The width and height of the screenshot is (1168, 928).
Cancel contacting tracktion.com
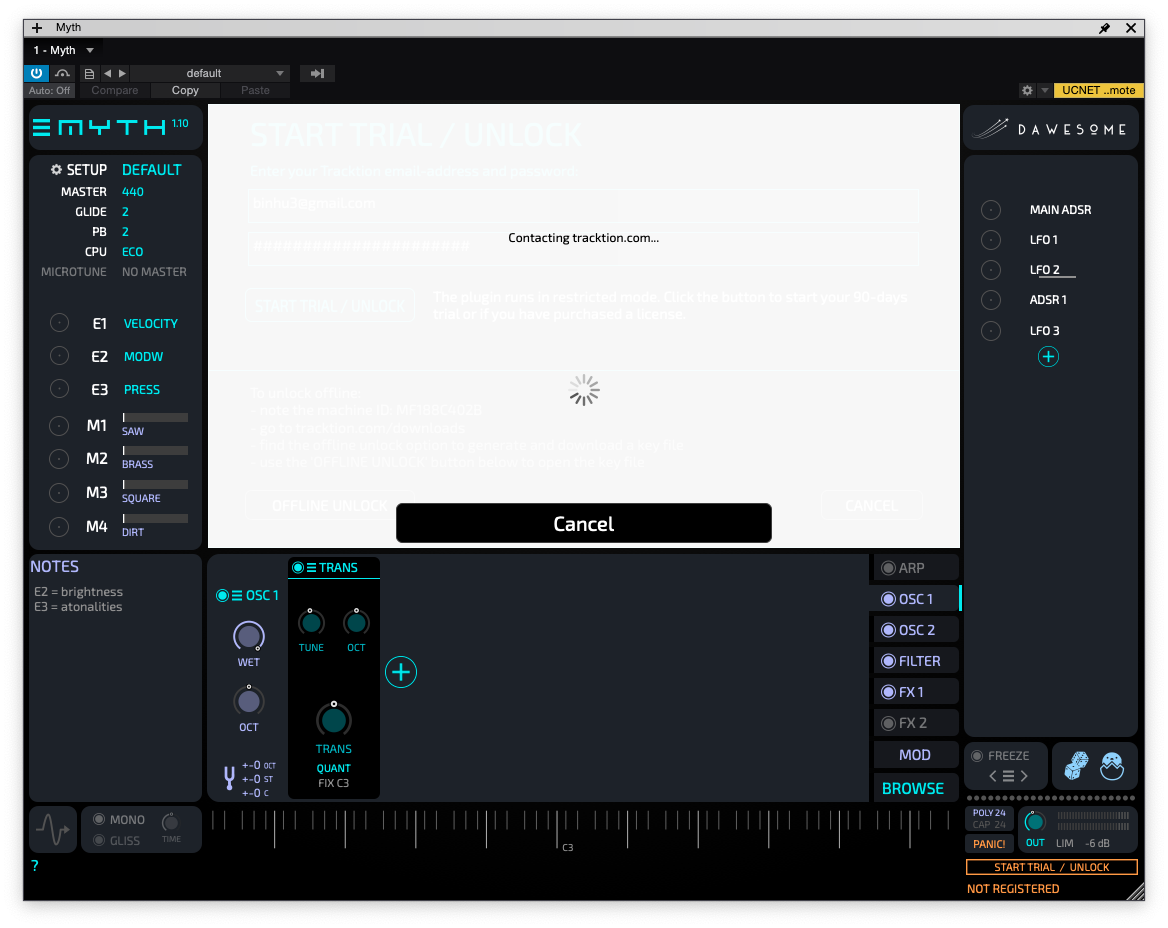(x=583, y=524)
